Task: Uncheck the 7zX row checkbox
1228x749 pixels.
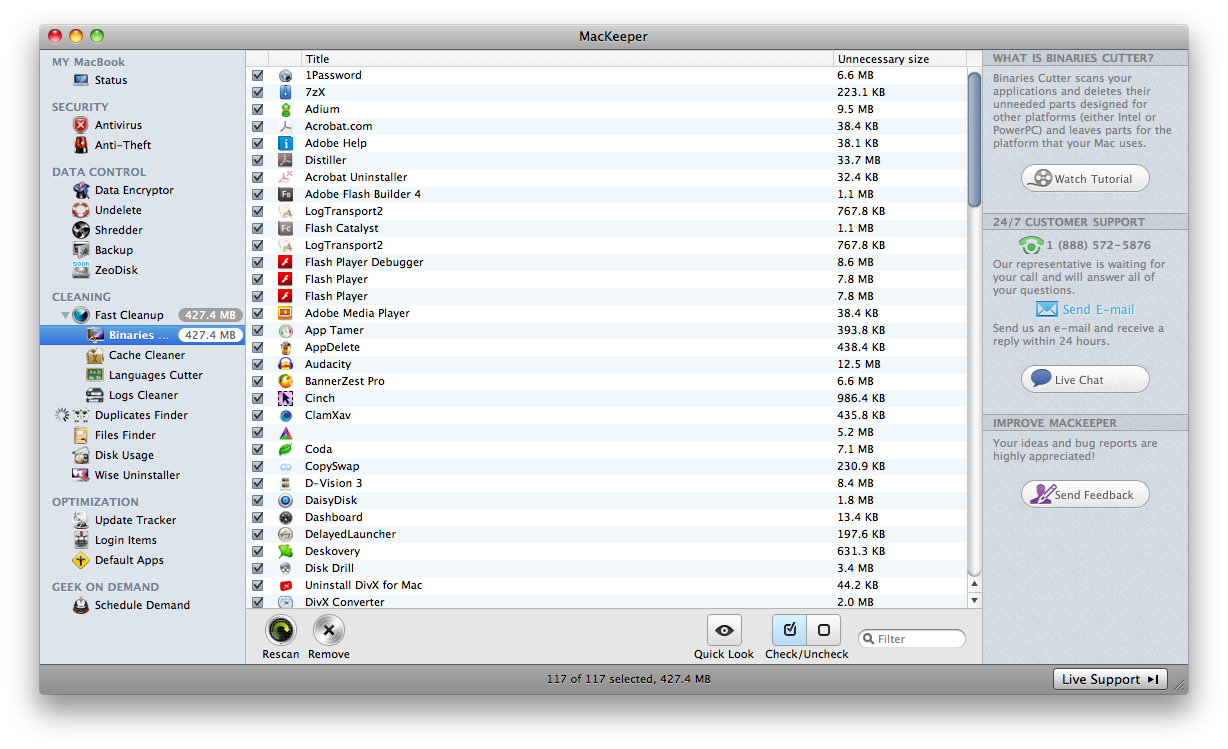Action: [x=258, y=92]
